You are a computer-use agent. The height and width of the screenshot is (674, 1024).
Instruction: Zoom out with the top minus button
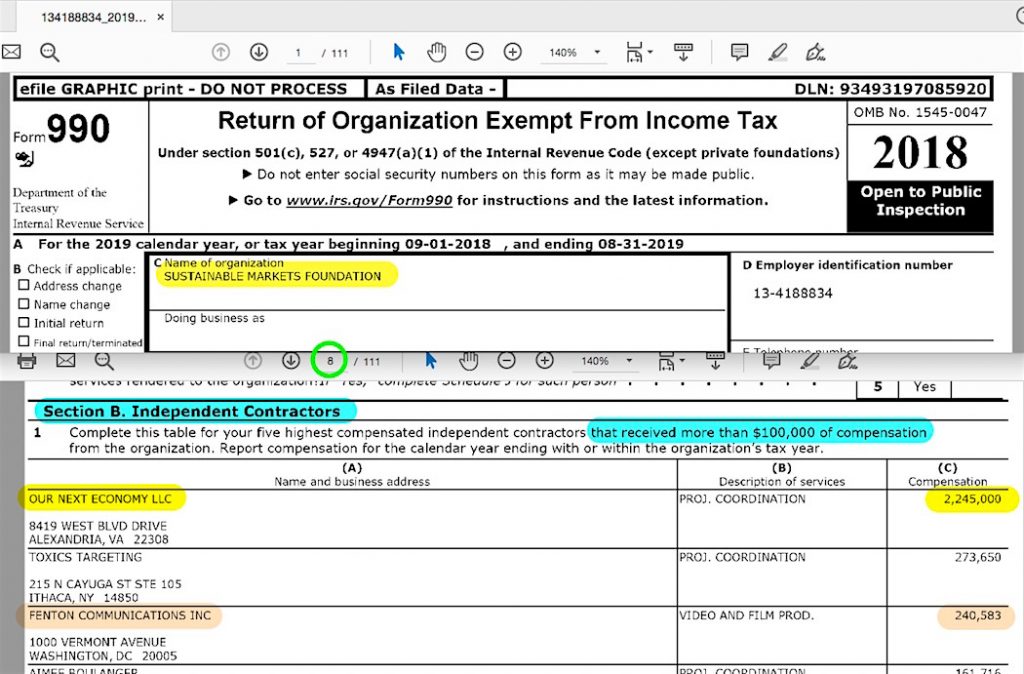click(475, 52)
